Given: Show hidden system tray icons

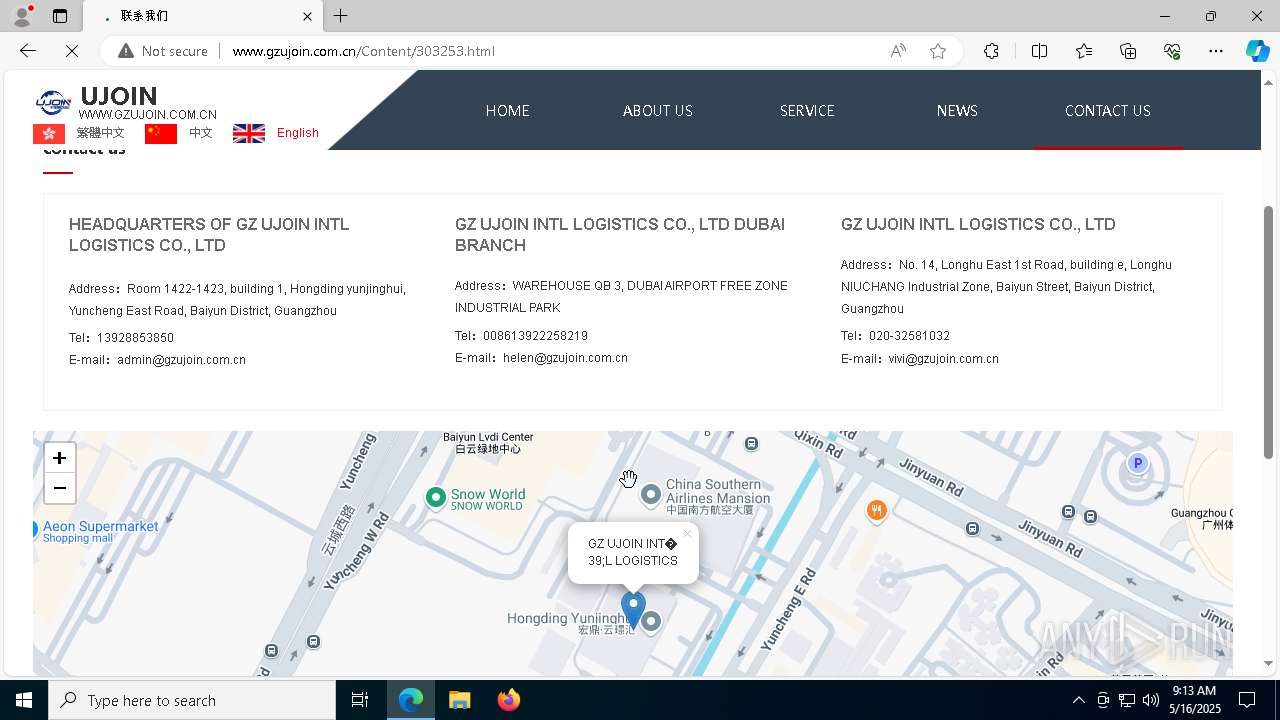Looking at the screenshot, I should [x=1078, y=700].
